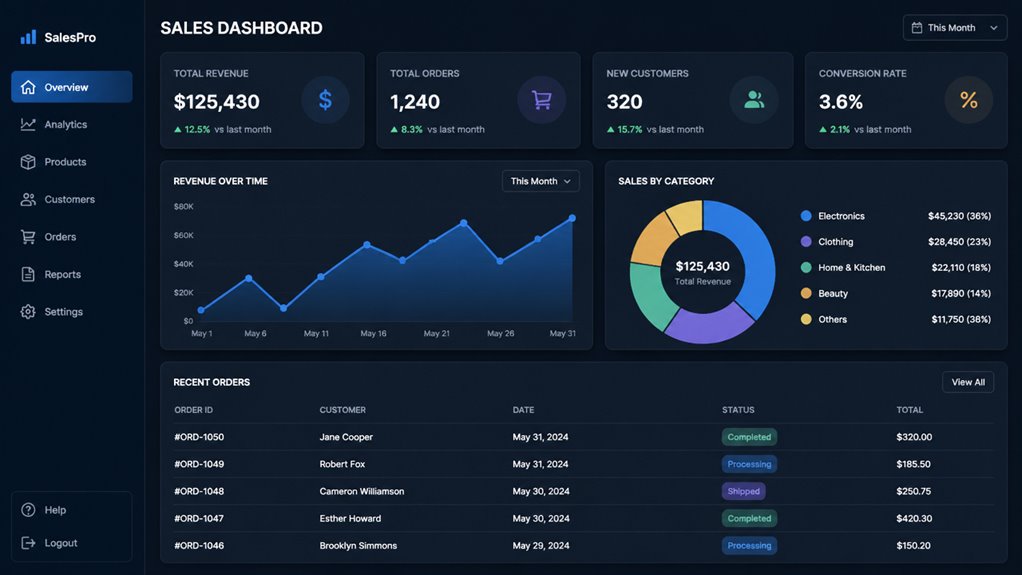The image size is (1022, 575).
Task: Click the STATUS column header
Action: 738,410
